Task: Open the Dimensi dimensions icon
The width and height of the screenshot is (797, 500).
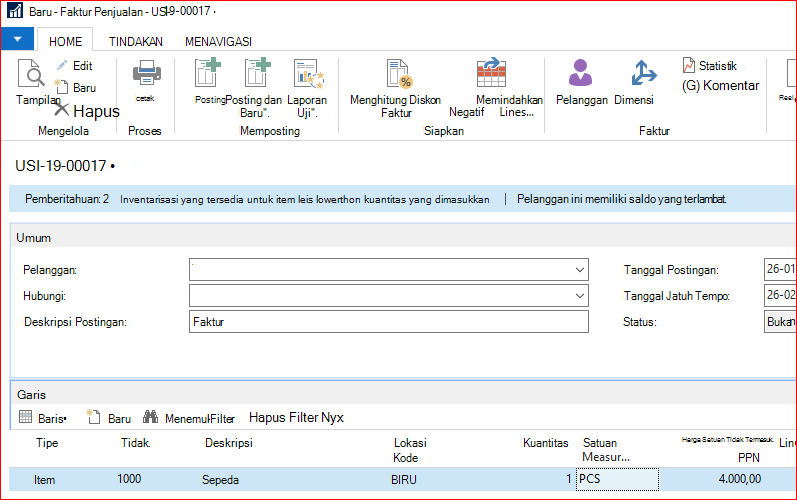Action: point(643,73)
